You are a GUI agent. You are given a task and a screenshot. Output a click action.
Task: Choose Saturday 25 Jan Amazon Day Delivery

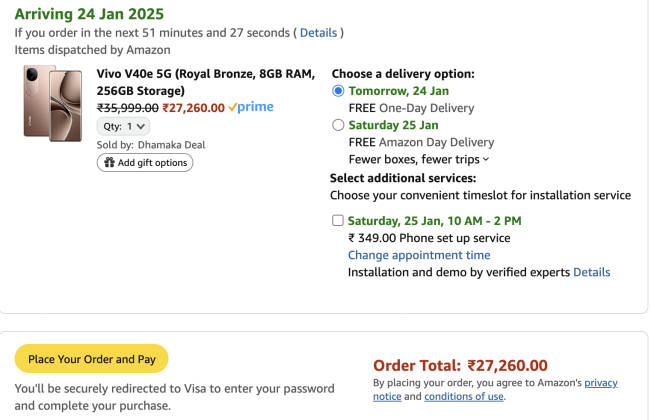(x=338, y=125)
